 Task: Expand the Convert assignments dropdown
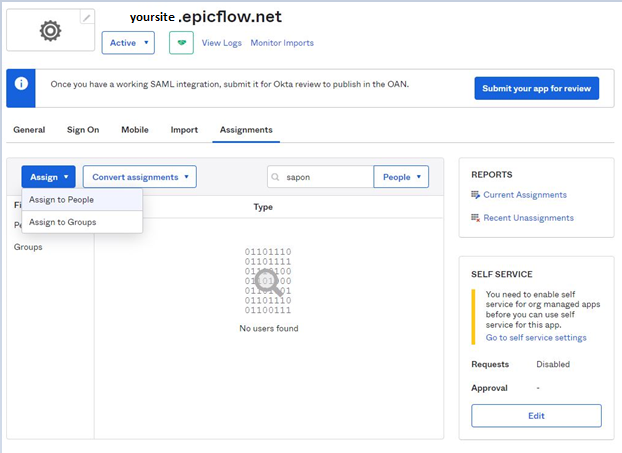pos(140,177)
